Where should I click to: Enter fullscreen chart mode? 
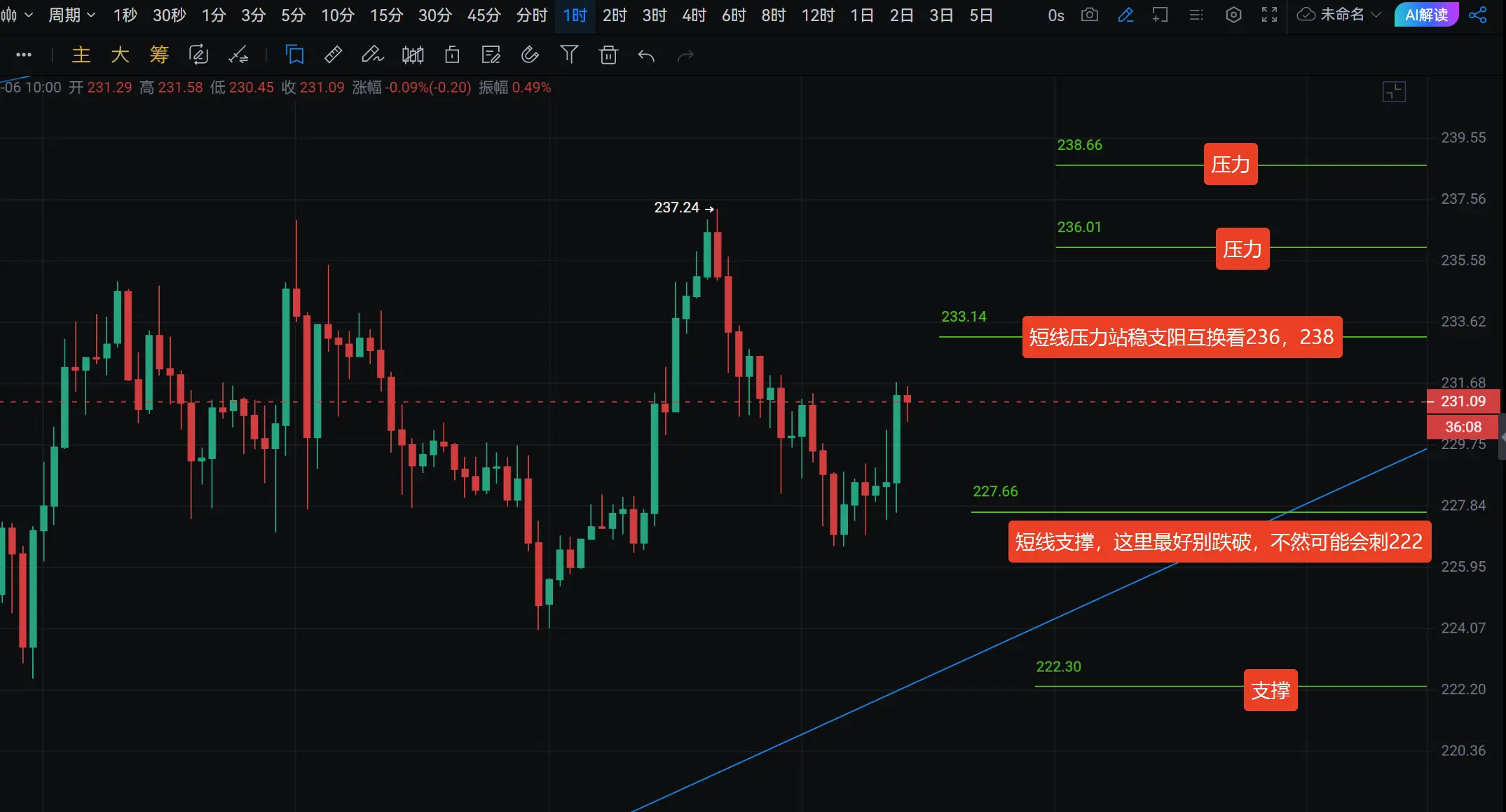click(1269, 15)
